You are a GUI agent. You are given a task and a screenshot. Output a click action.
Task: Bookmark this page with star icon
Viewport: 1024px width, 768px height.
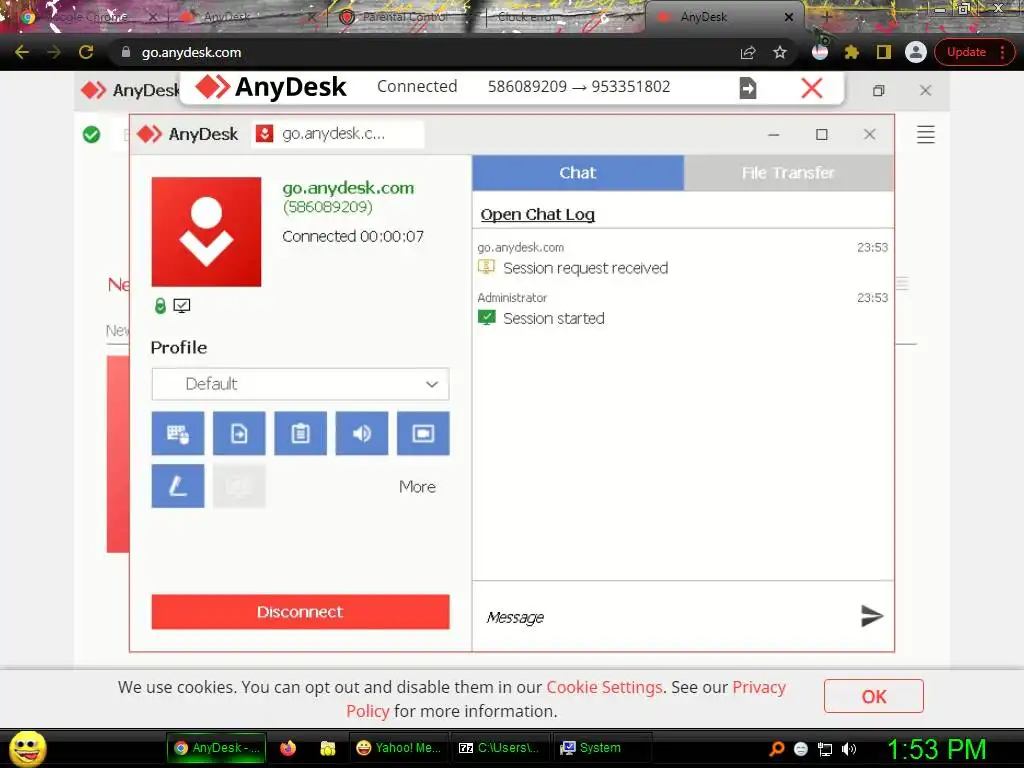point(780,52)
